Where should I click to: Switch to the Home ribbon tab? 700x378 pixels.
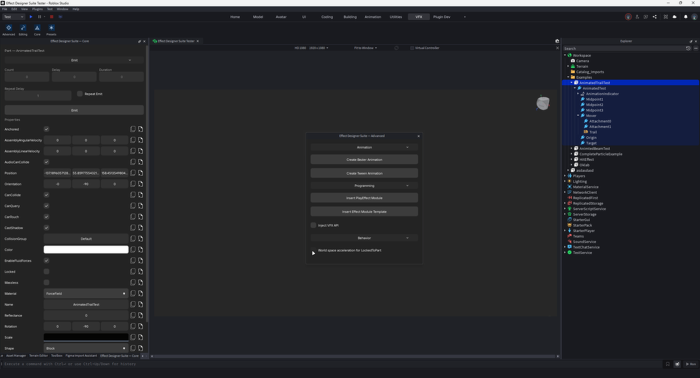click(x=235, y=17)
